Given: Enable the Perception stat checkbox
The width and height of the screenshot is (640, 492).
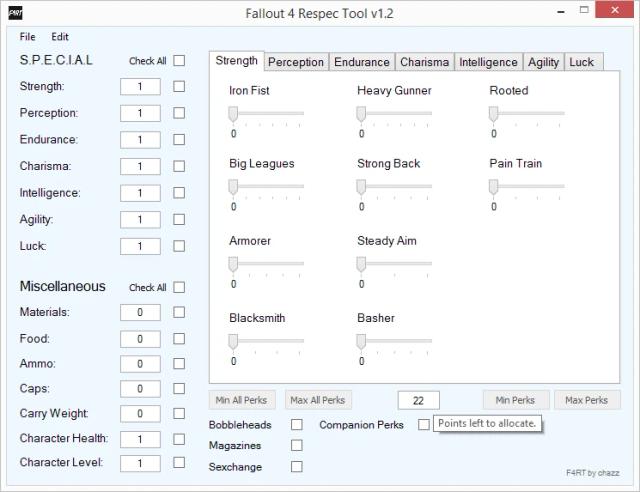Looking at the screenshot, I should (179, 113).
